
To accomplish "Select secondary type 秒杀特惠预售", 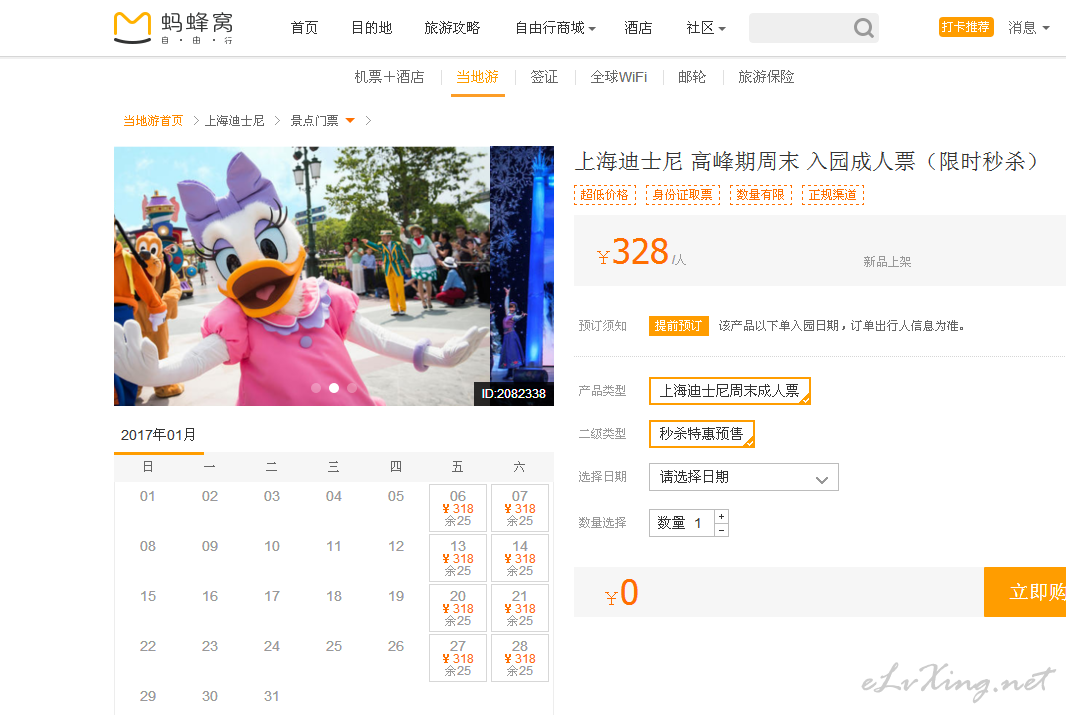I will 702,434.
